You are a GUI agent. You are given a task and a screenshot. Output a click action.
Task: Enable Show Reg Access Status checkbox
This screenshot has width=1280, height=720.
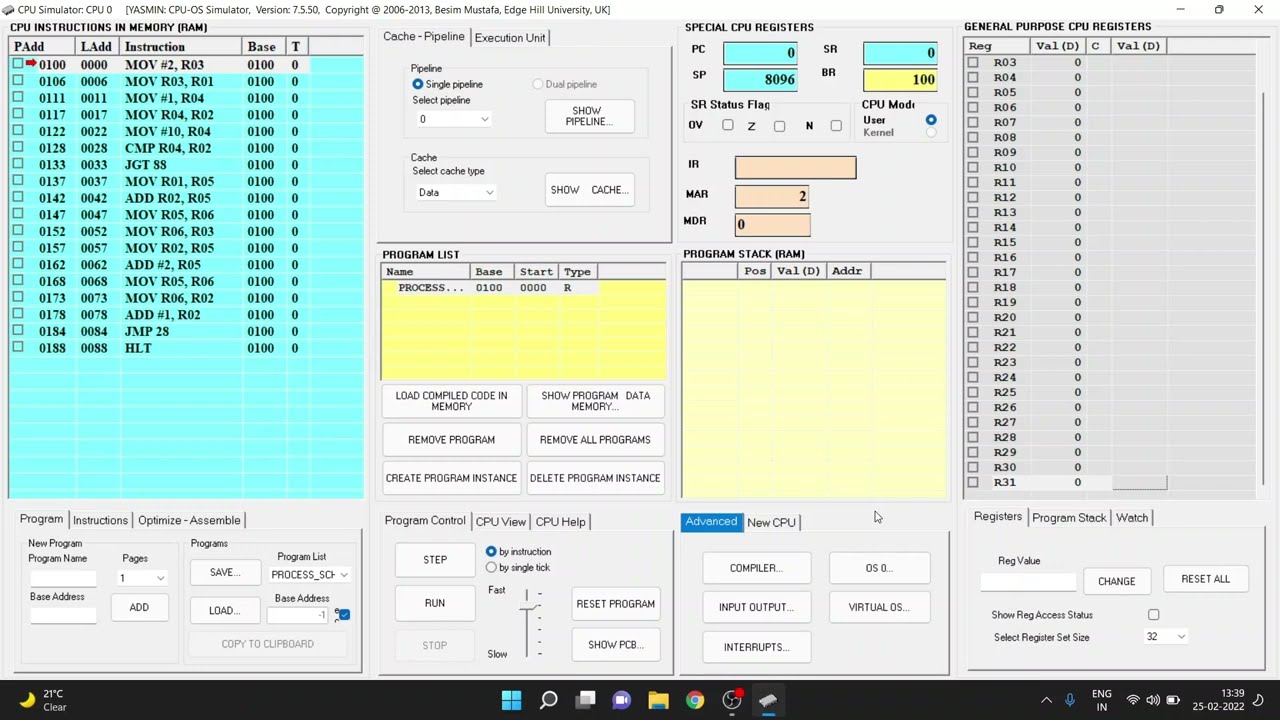pyautogui.click(x=1153, y=615)
